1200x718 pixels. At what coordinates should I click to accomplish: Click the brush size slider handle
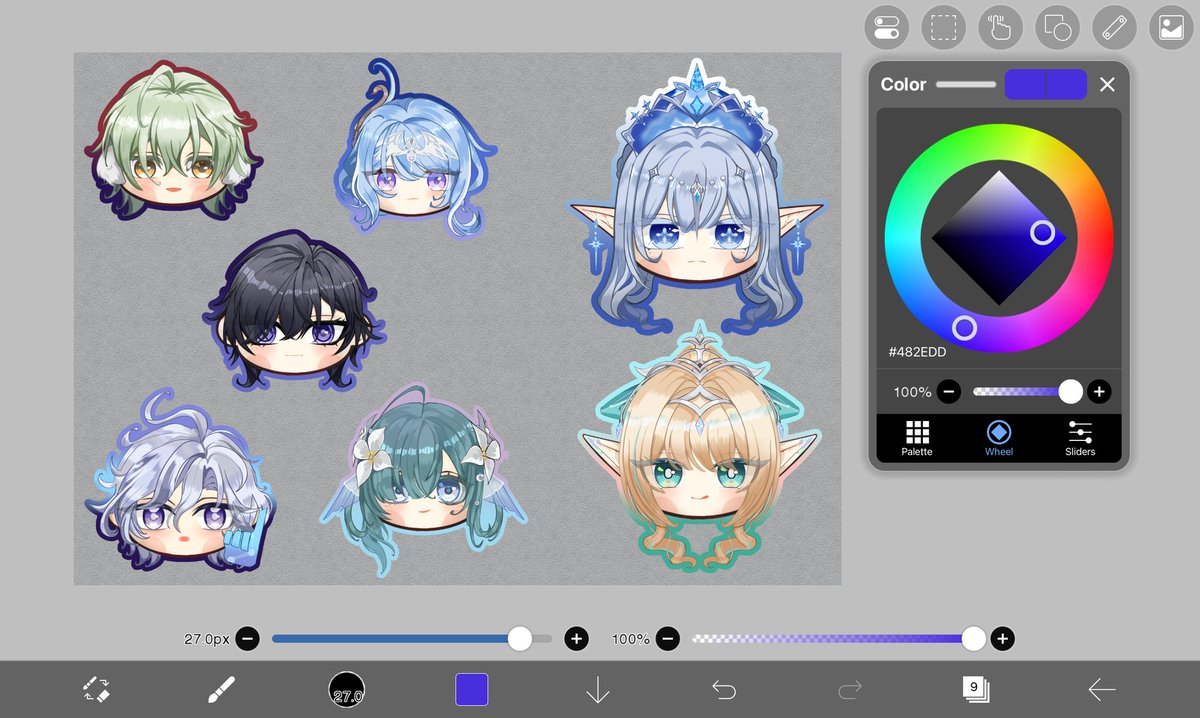tap(520, 638)
